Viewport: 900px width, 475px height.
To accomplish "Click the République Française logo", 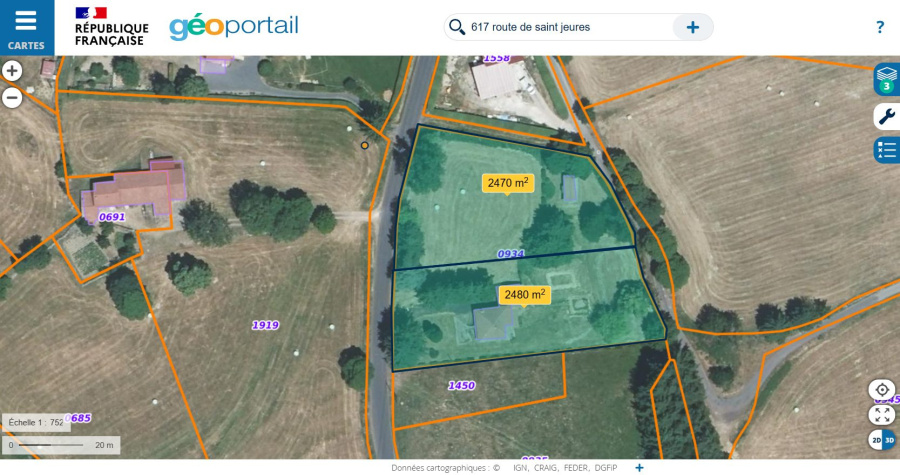I will (111, 27).
